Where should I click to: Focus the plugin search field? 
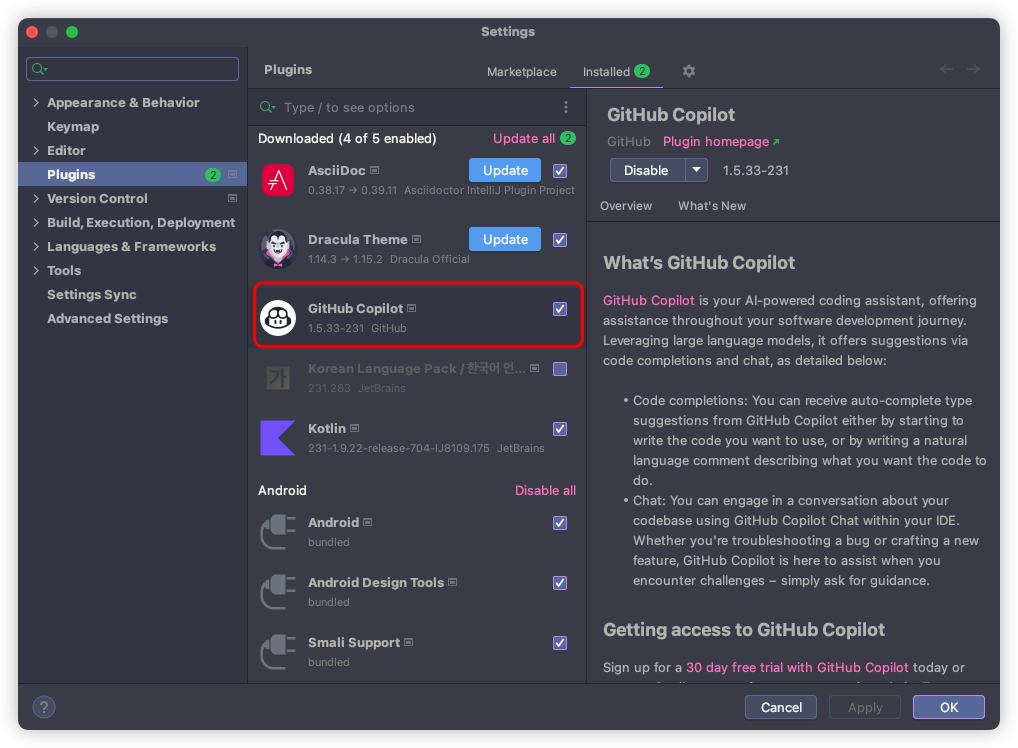pos(416,107)
